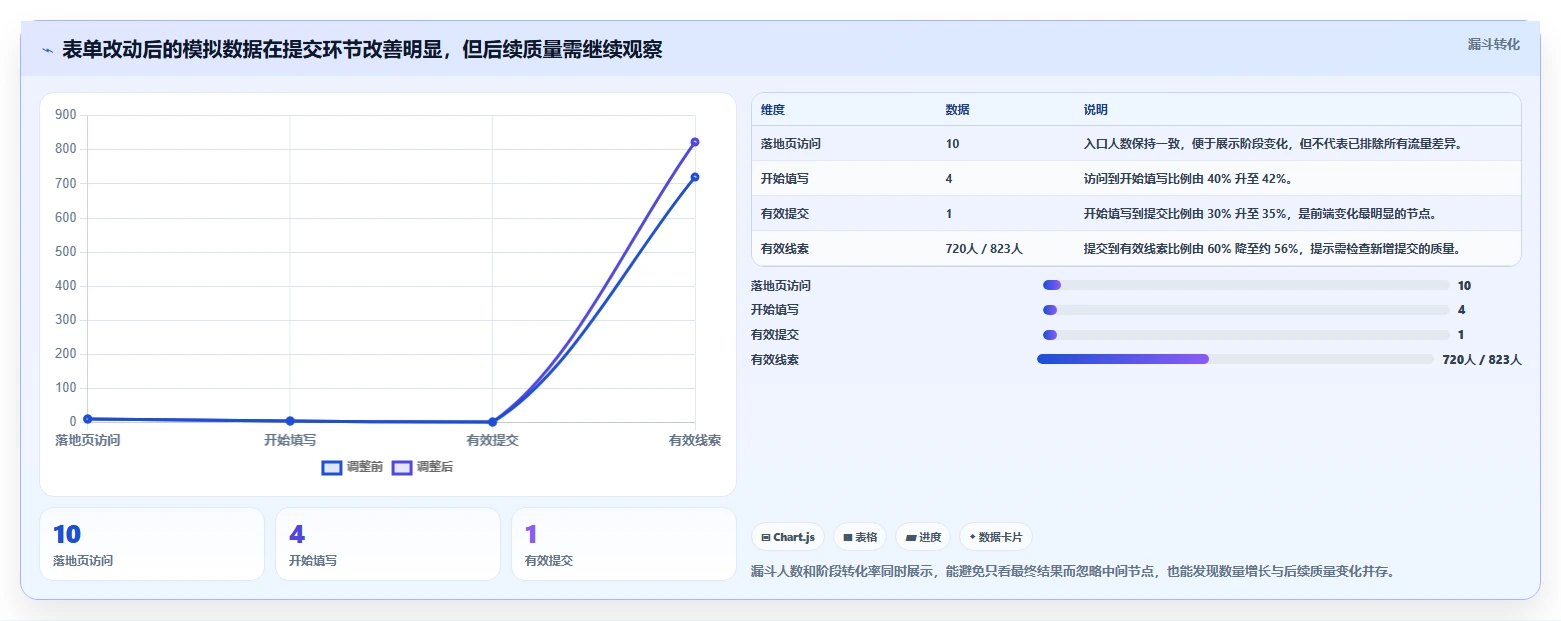The image size is (1561, 621).
Task: Click the 有效线索 x-axis label
Action: click(695, 440)
